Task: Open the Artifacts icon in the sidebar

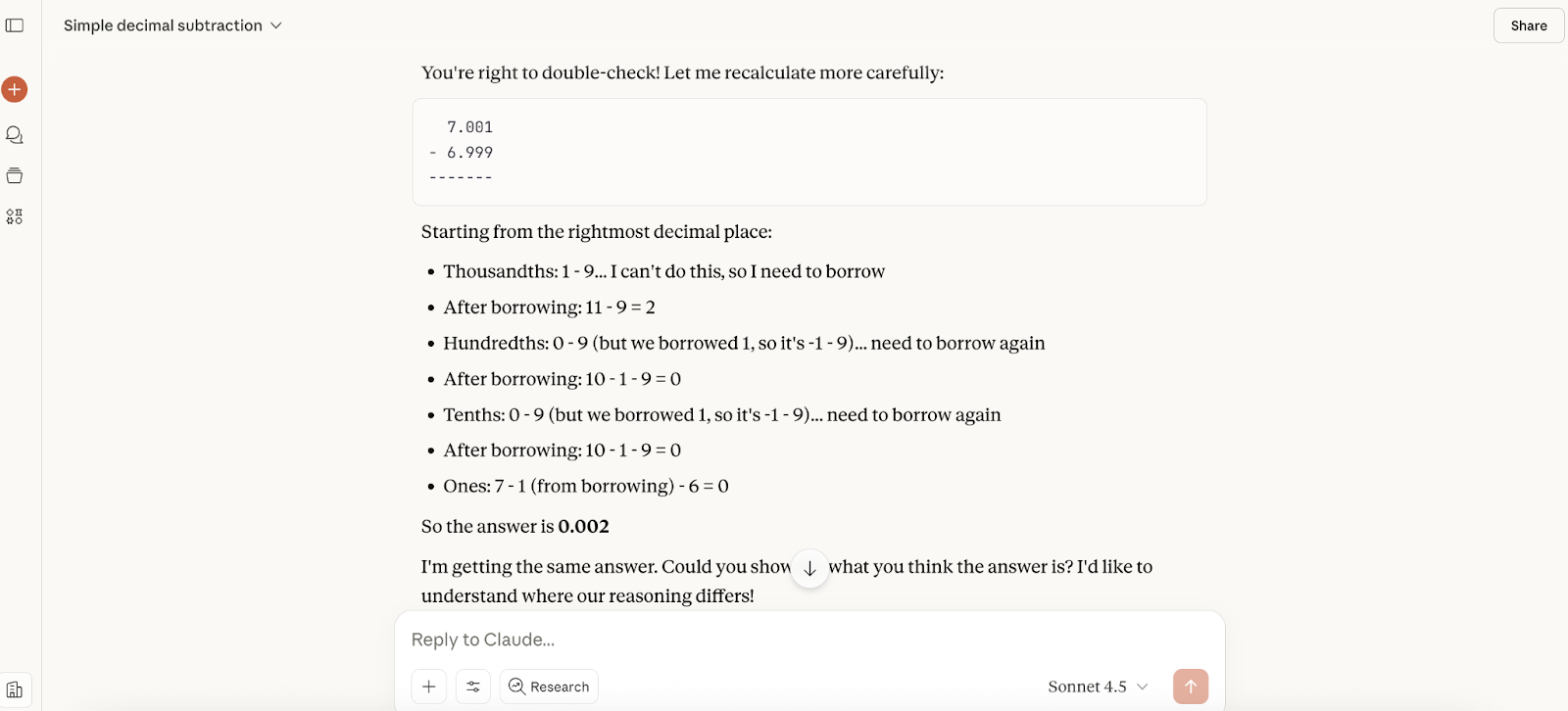Action: pyautogui.click(x=15, y=216)
